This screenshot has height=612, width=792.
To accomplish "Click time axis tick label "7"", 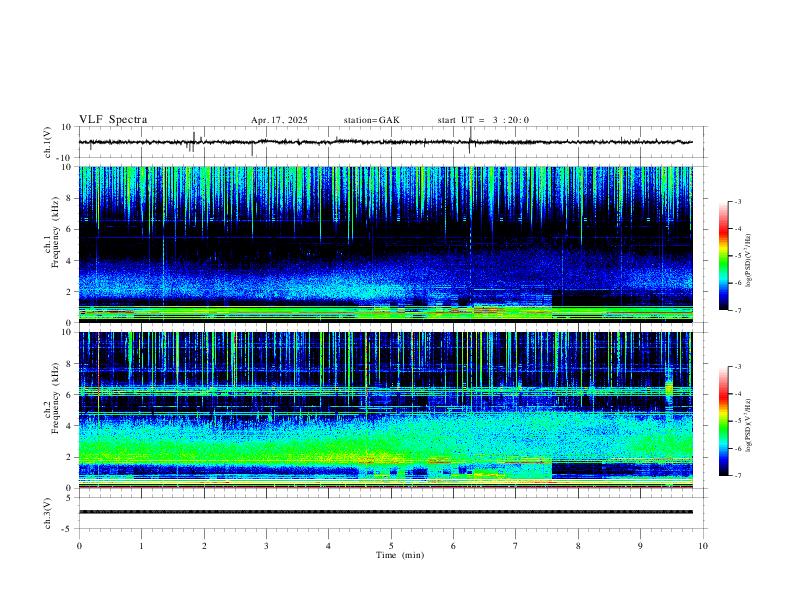I will [516, 546].
